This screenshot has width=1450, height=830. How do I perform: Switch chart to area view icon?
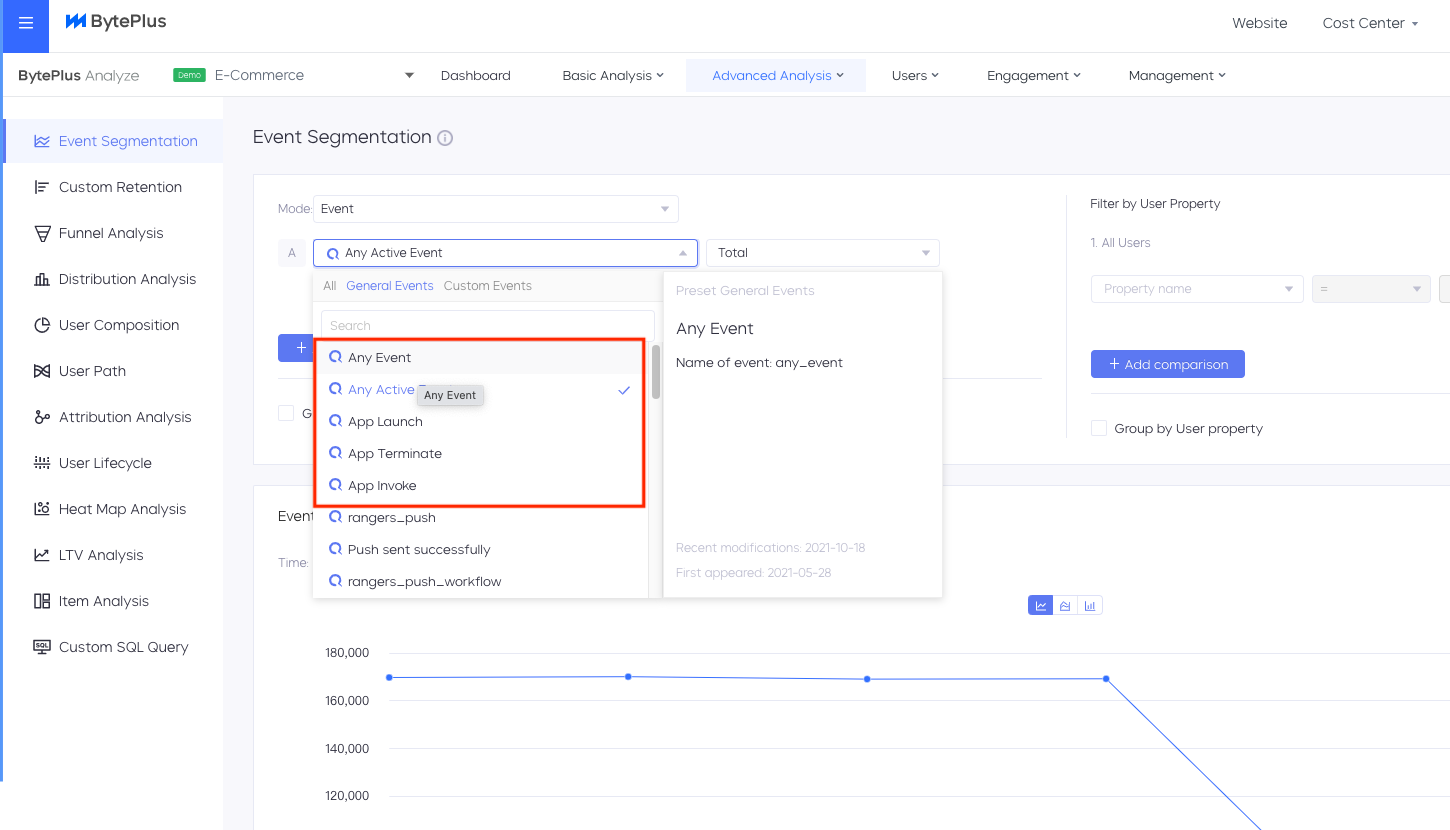pyautogui.click(x=1066, y=605)
